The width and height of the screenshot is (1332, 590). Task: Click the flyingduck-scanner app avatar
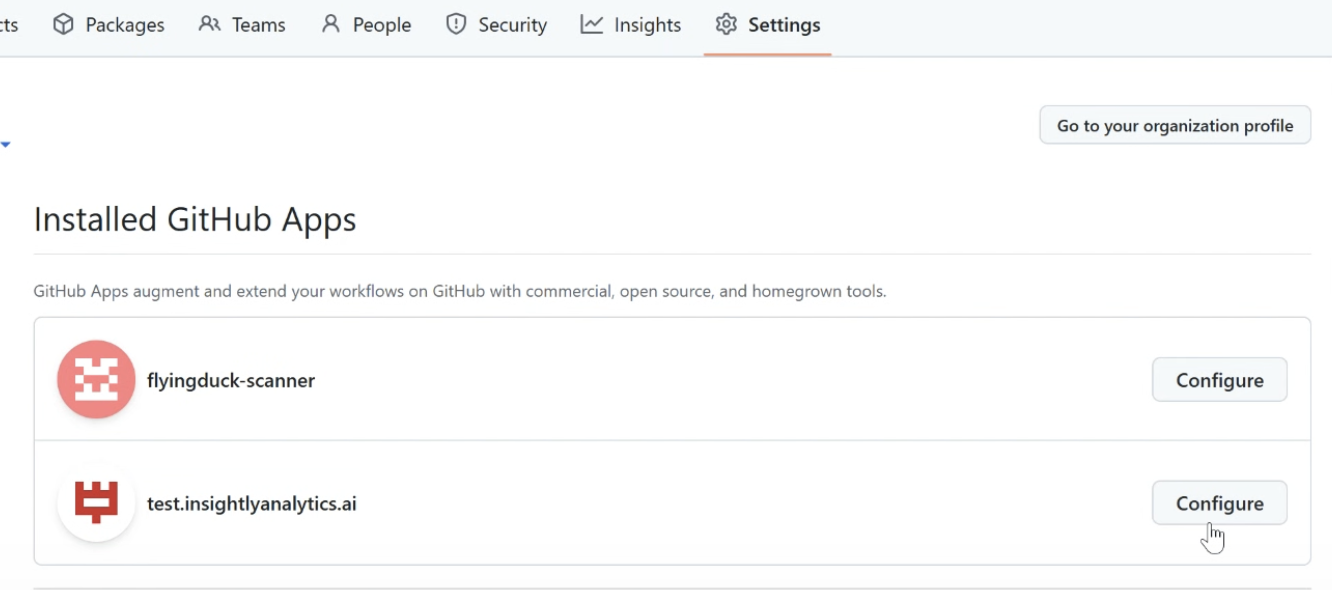click(x=96, y=380)
